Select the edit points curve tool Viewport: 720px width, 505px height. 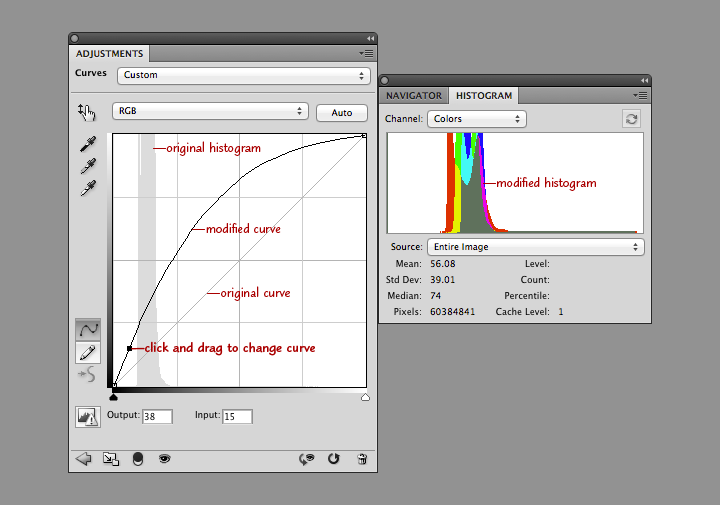[88, 330]
